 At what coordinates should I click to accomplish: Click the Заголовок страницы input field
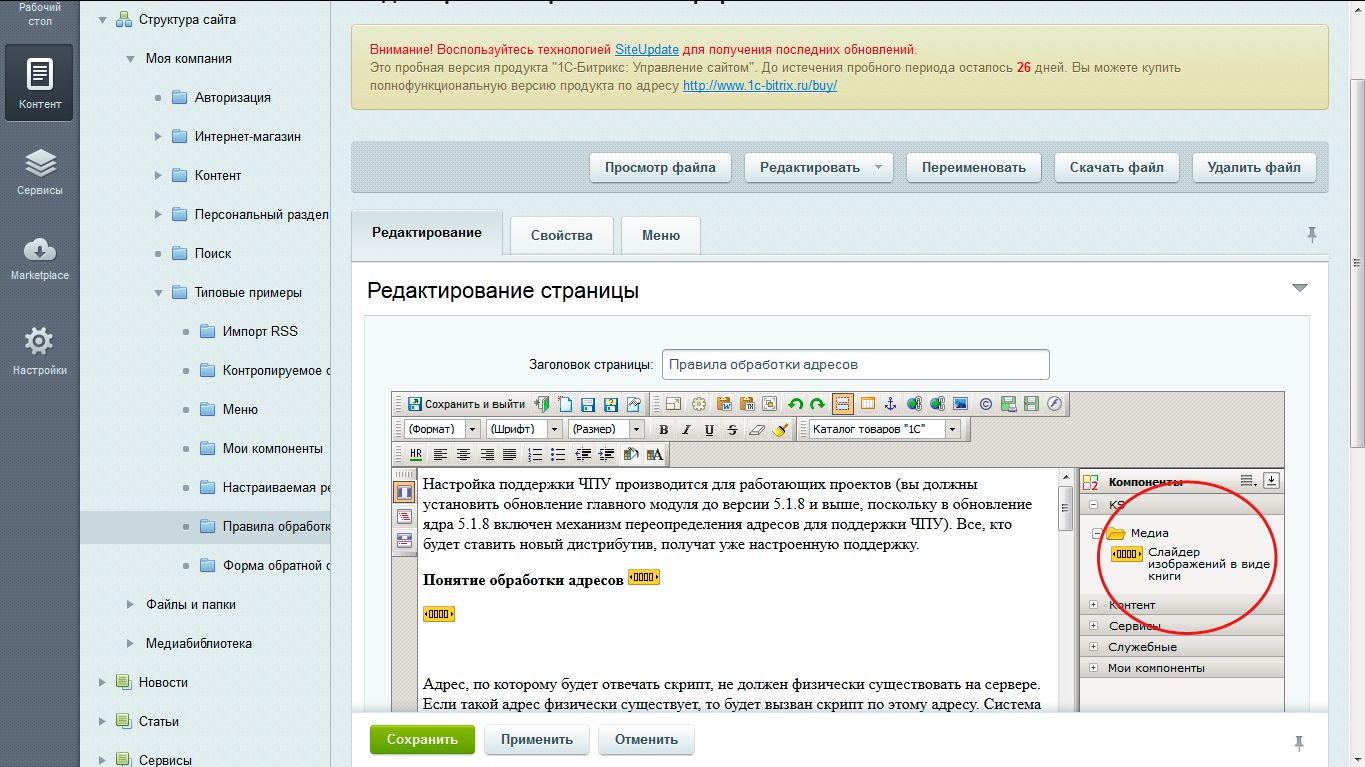tap(855, 365)
